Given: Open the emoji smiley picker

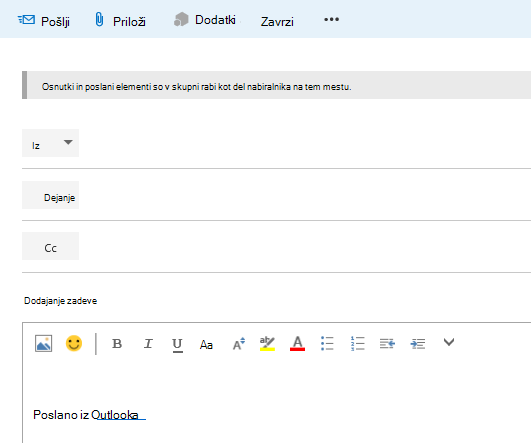Looking at the screenshot, I should [74, 343].
